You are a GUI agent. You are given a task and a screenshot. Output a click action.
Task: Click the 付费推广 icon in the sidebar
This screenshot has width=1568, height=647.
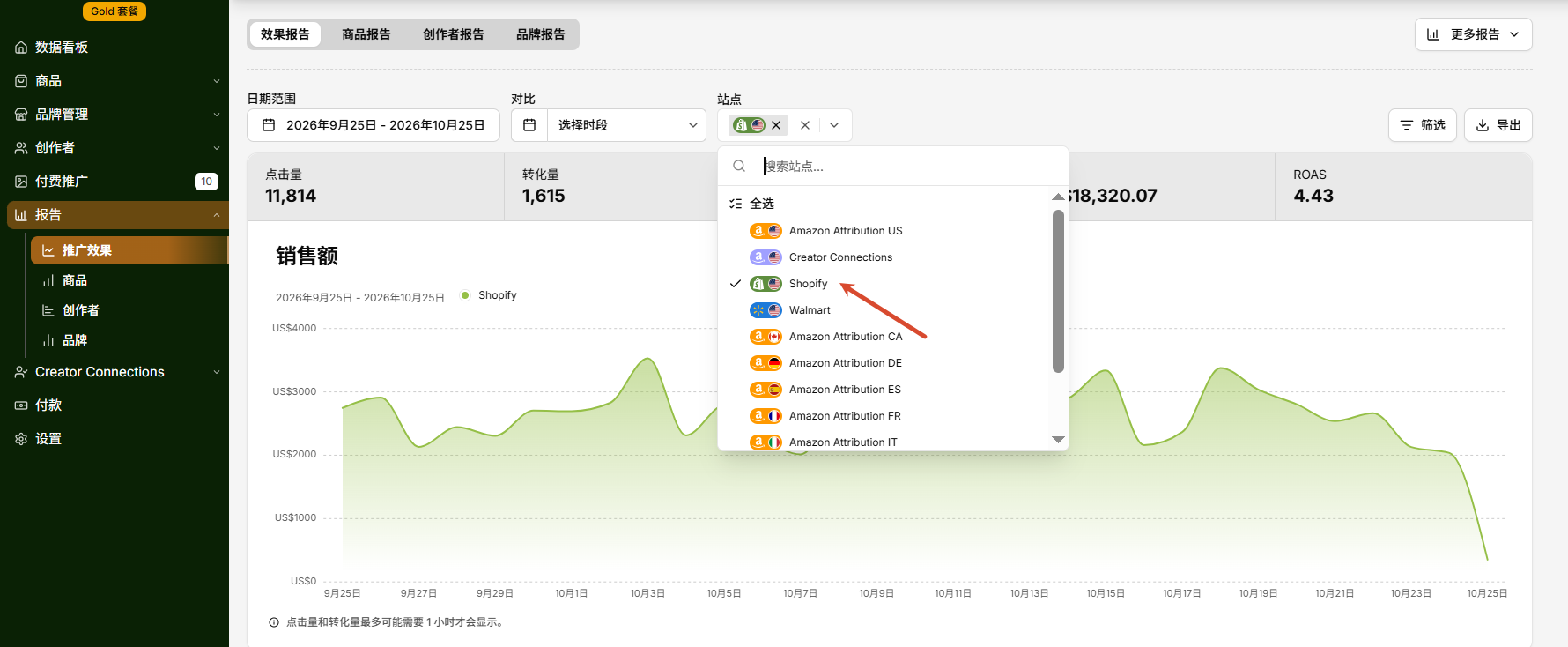21,182
